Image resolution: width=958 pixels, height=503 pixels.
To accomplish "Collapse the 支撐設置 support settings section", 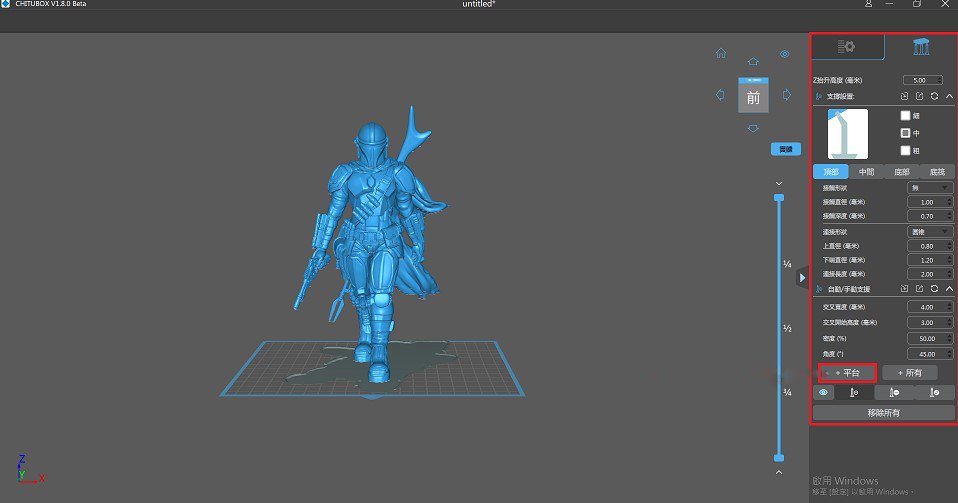I will click(x=948, y=96).
